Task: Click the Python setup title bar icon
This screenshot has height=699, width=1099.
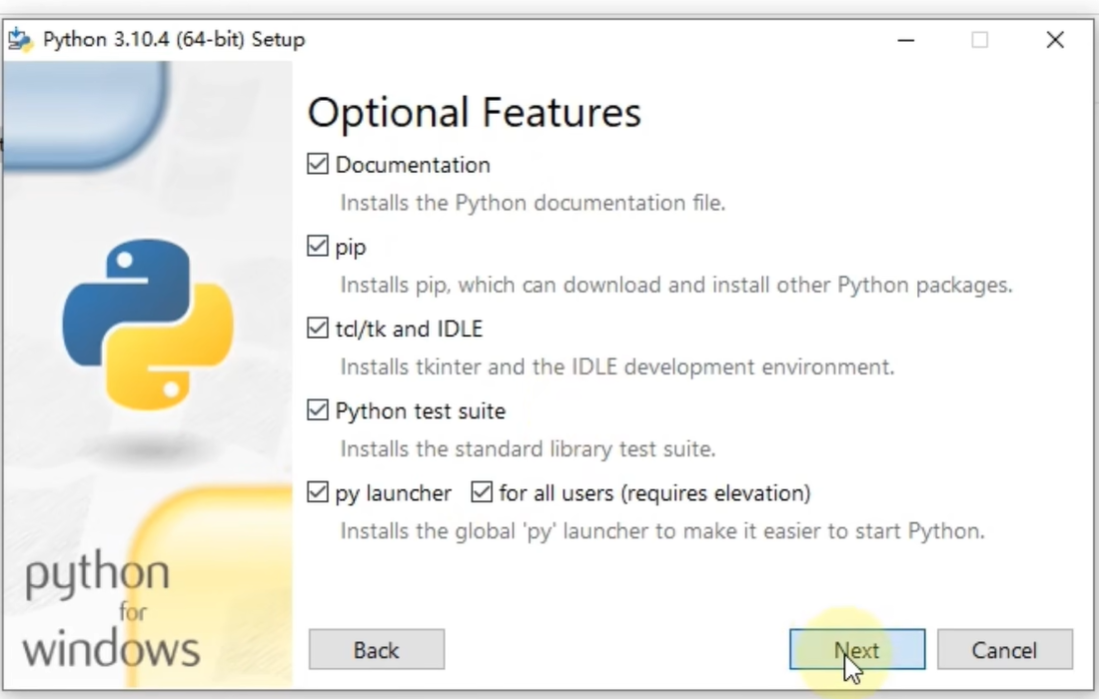Action: [x=20, y=40]
